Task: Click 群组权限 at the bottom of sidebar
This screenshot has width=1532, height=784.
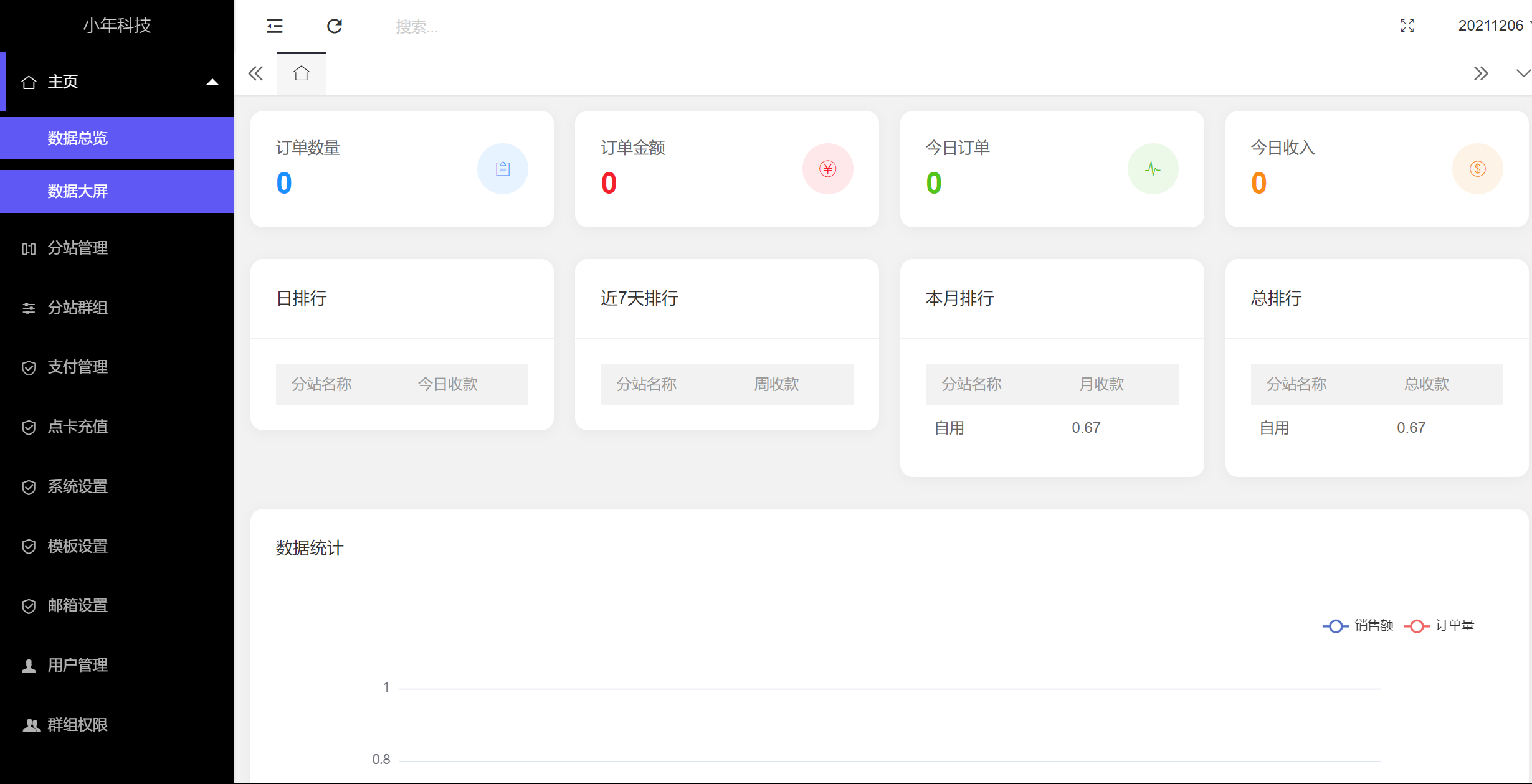Action: pos(29,725)
